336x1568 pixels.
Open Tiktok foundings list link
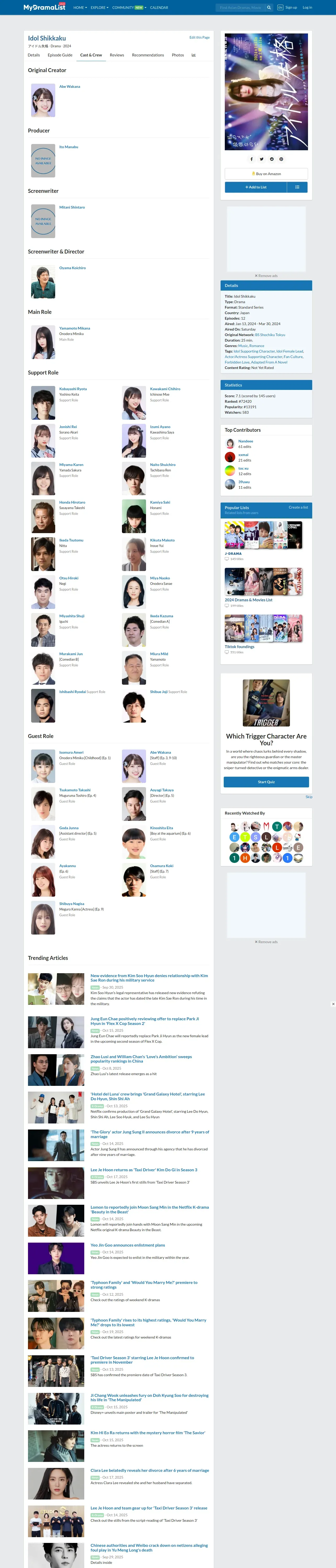pos(240,647)
